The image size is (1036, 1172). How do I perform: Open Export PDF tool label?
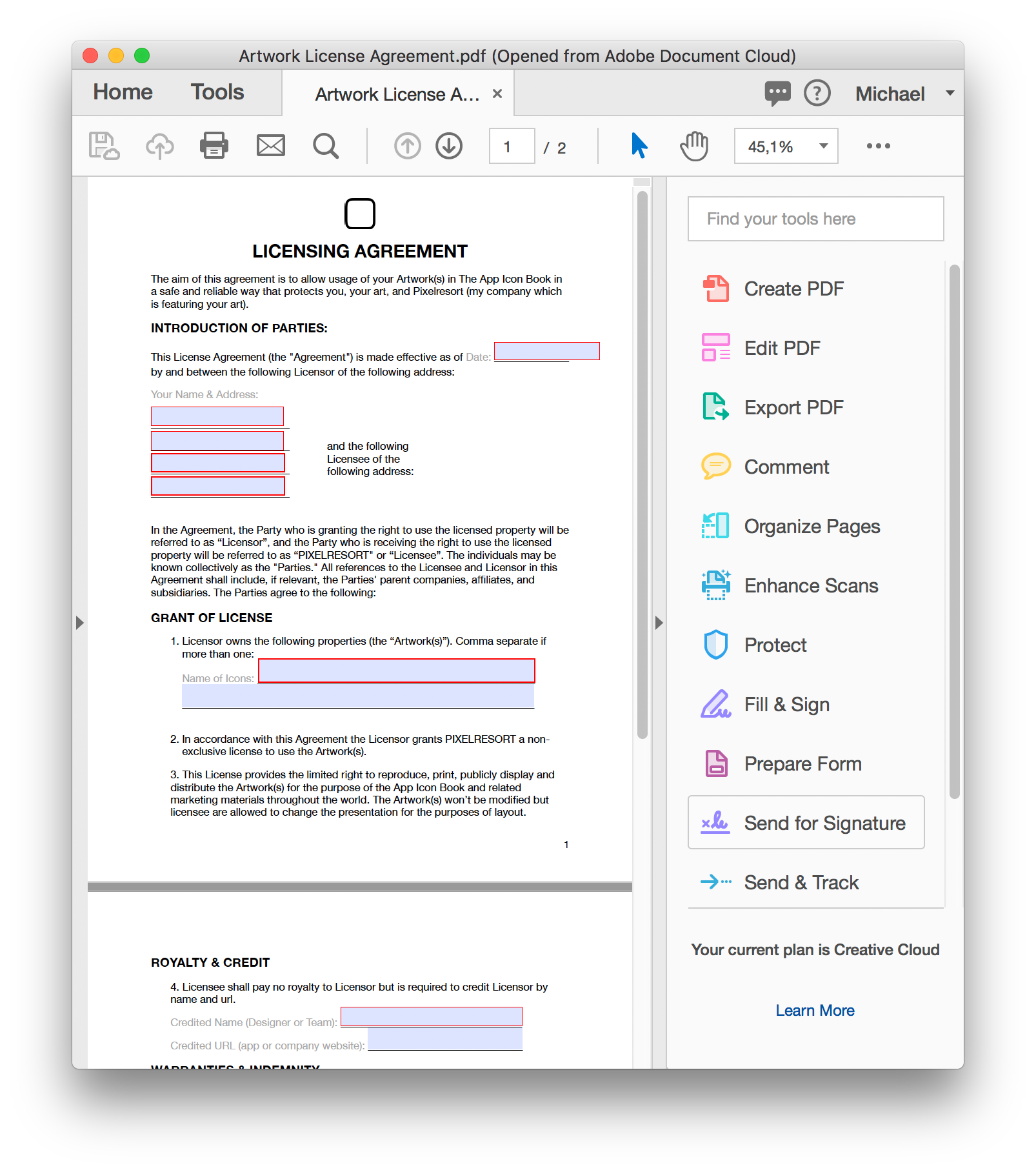tap(793, 407)
